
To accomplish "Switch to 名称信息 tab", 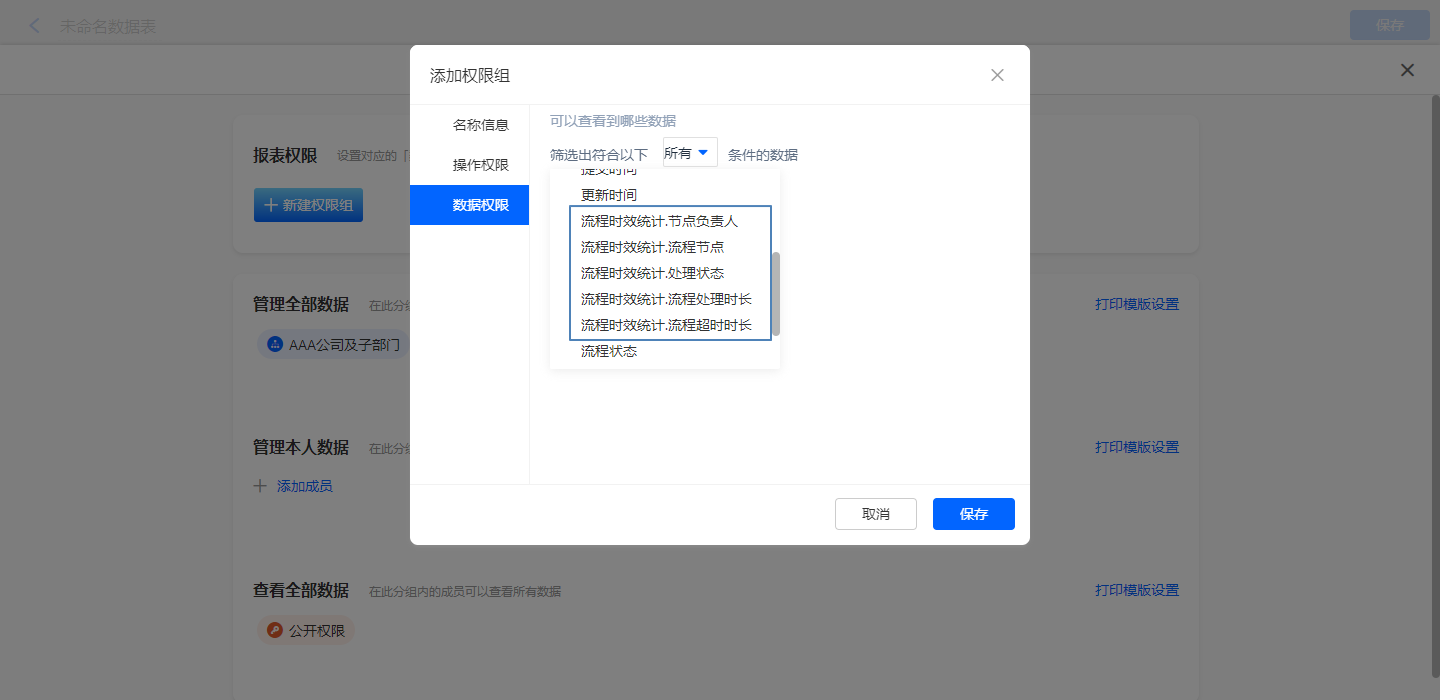I will 480,125.
